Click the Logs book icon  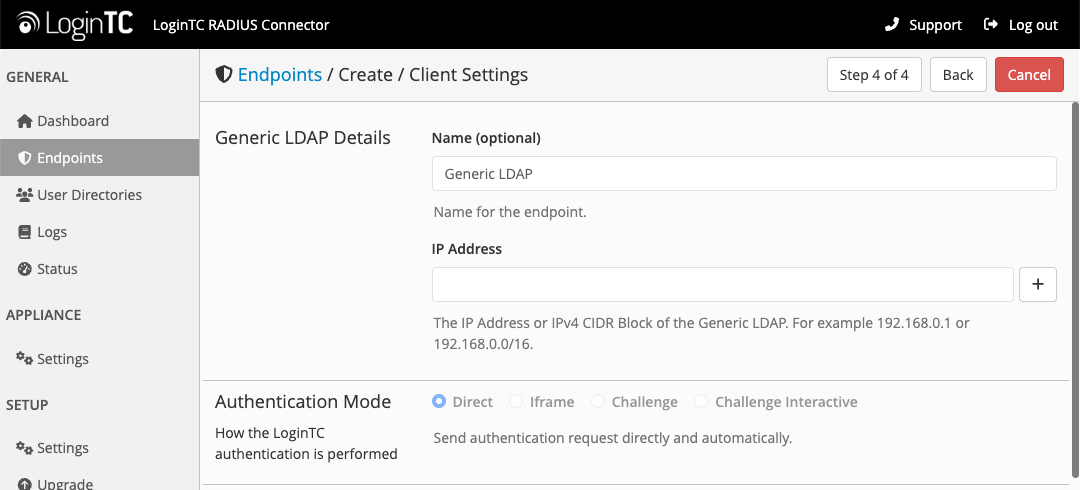click(26, 232)
